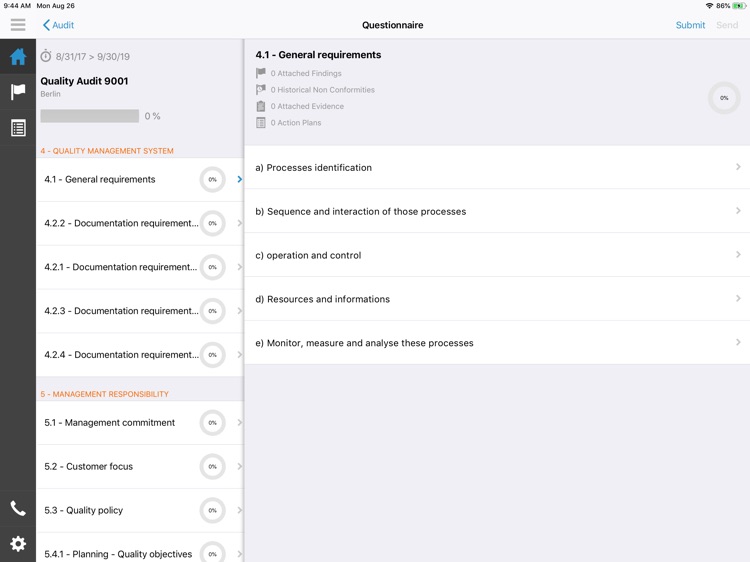Tap the phone icon in sidebar
The image size is (750, 562).
tap(18, 508)
